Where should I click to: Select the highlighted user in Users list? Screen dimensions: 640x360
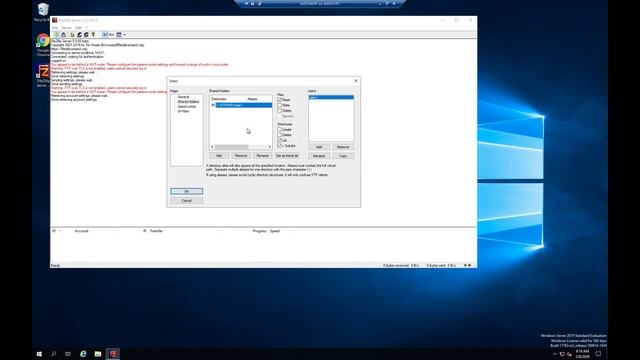(x=331, y=97)
